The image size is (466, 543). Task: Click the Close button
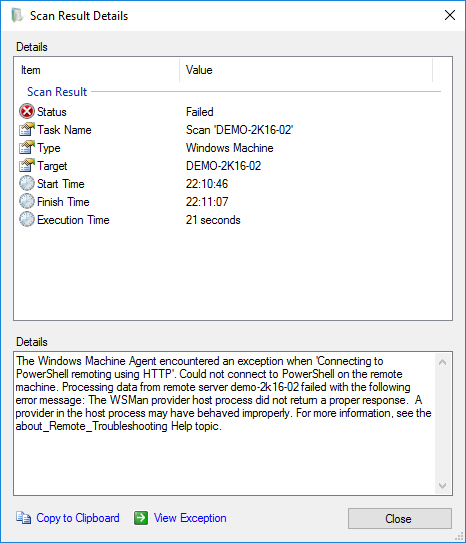point(400,518)
